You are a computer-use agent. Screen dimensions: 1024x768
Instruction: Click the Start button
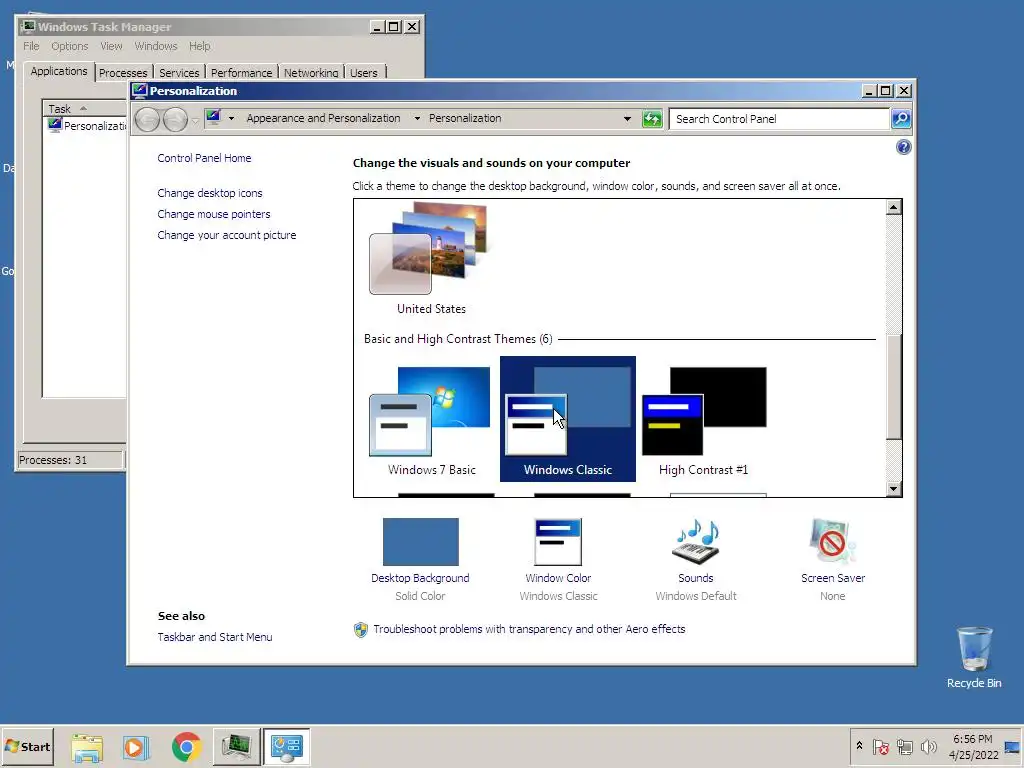(x=27, y=746)
